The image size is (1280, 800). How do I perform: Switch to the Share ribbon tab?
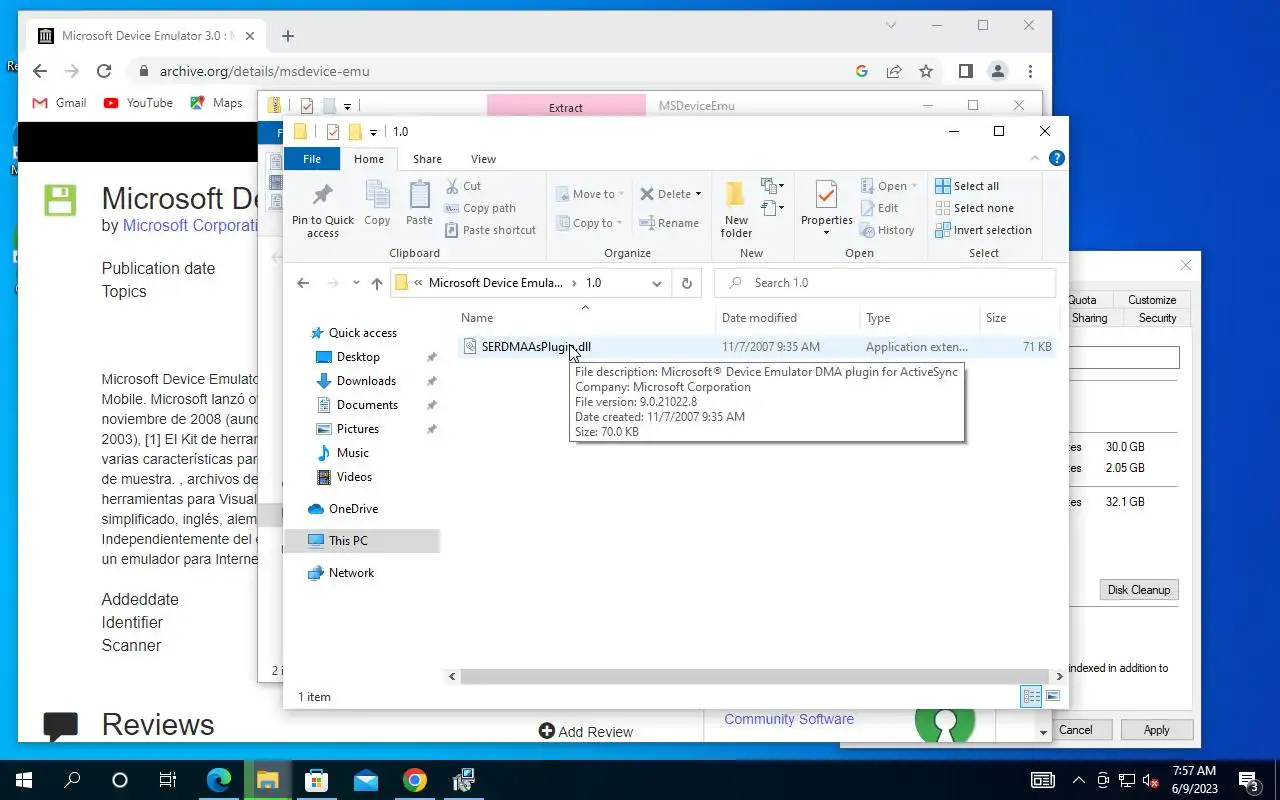427,159
